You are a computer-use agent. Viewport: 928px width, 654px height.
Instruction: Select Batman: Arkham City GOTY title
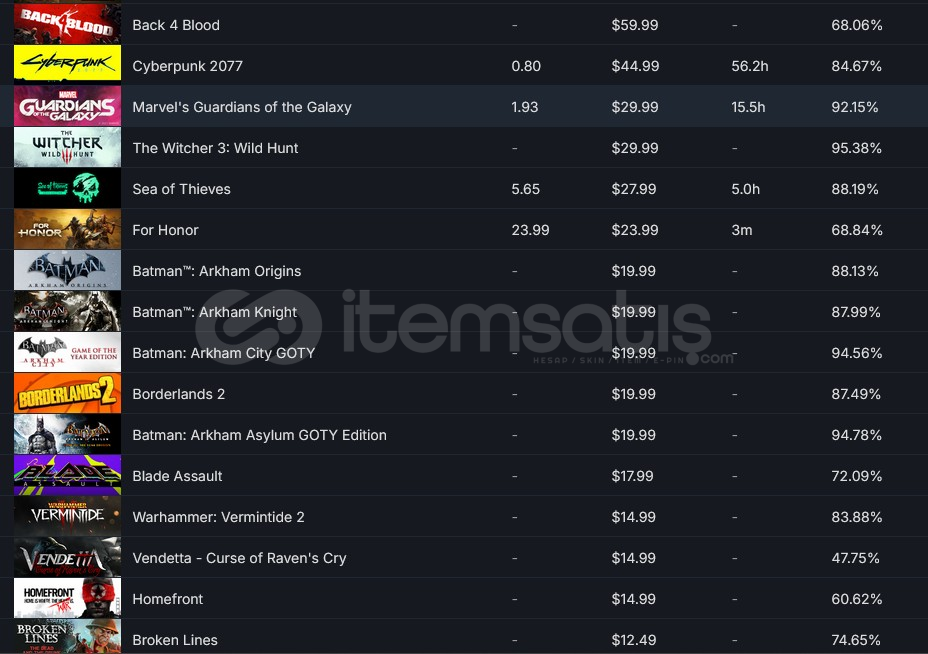pos(223,353)
